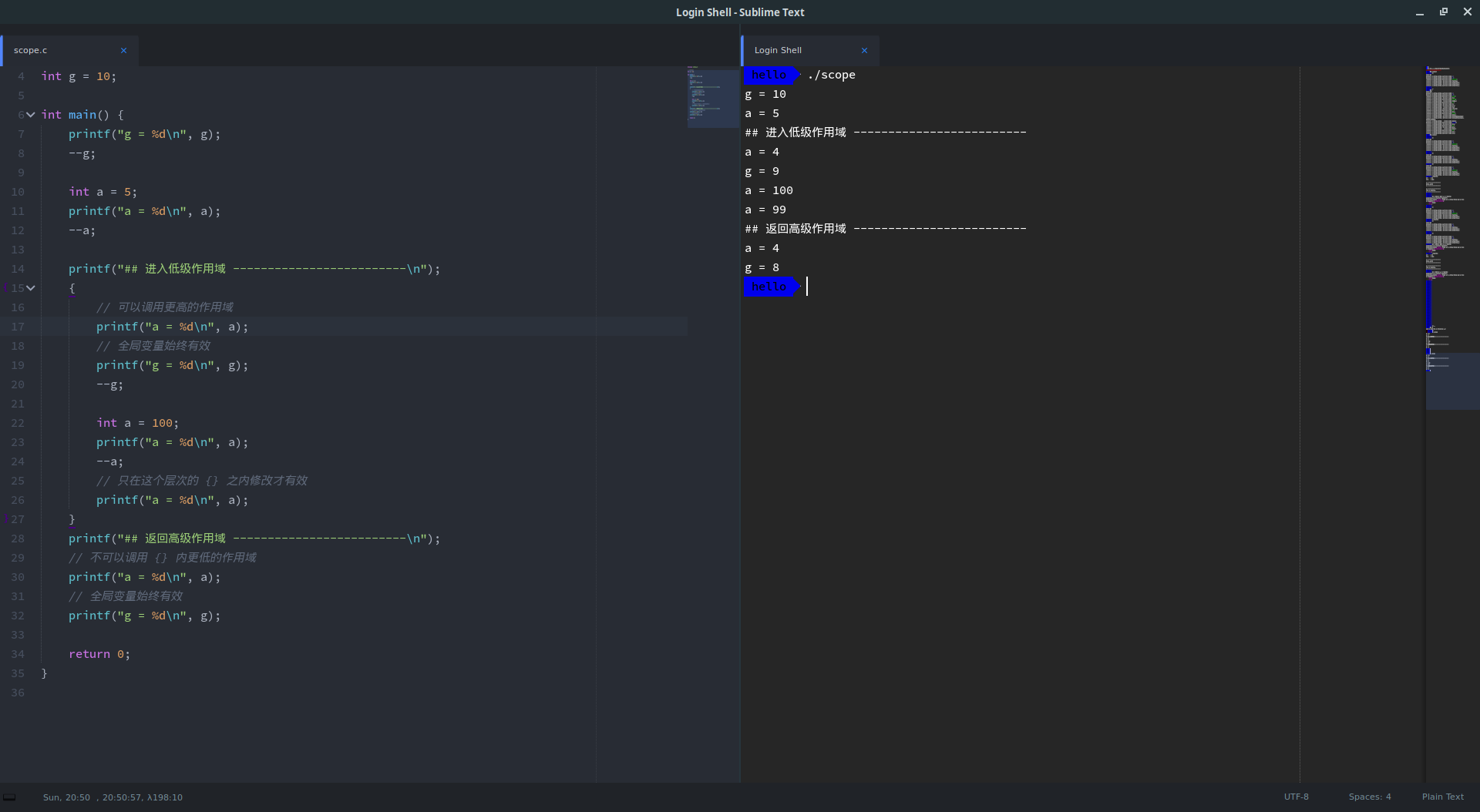Screen dimensions: 1480x812
Task: Maximize the Sublime Text window
Action: pyautogui.click(x=1443, y=12)
